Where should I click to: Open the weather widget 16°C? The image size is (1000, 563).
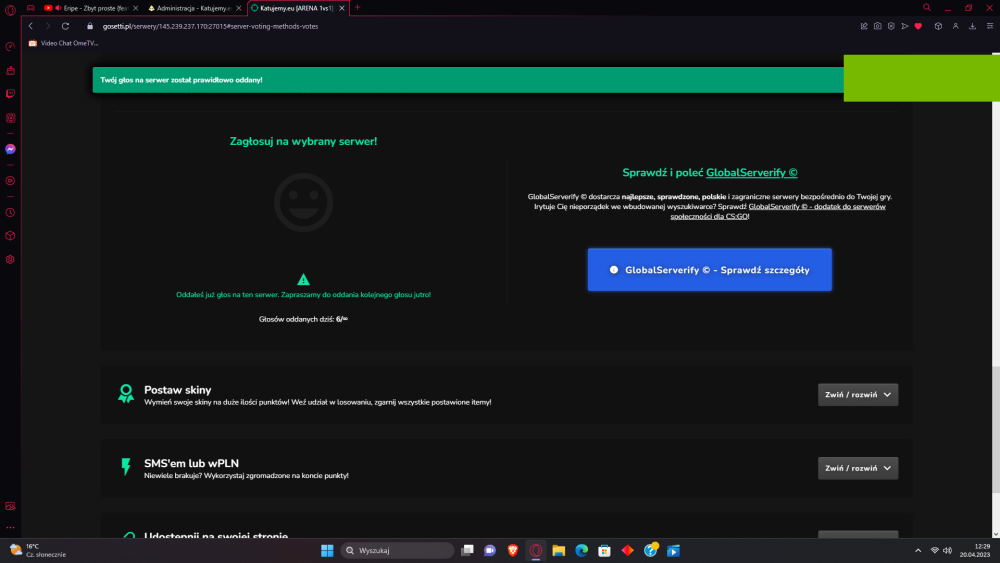[x=38, y=550]
